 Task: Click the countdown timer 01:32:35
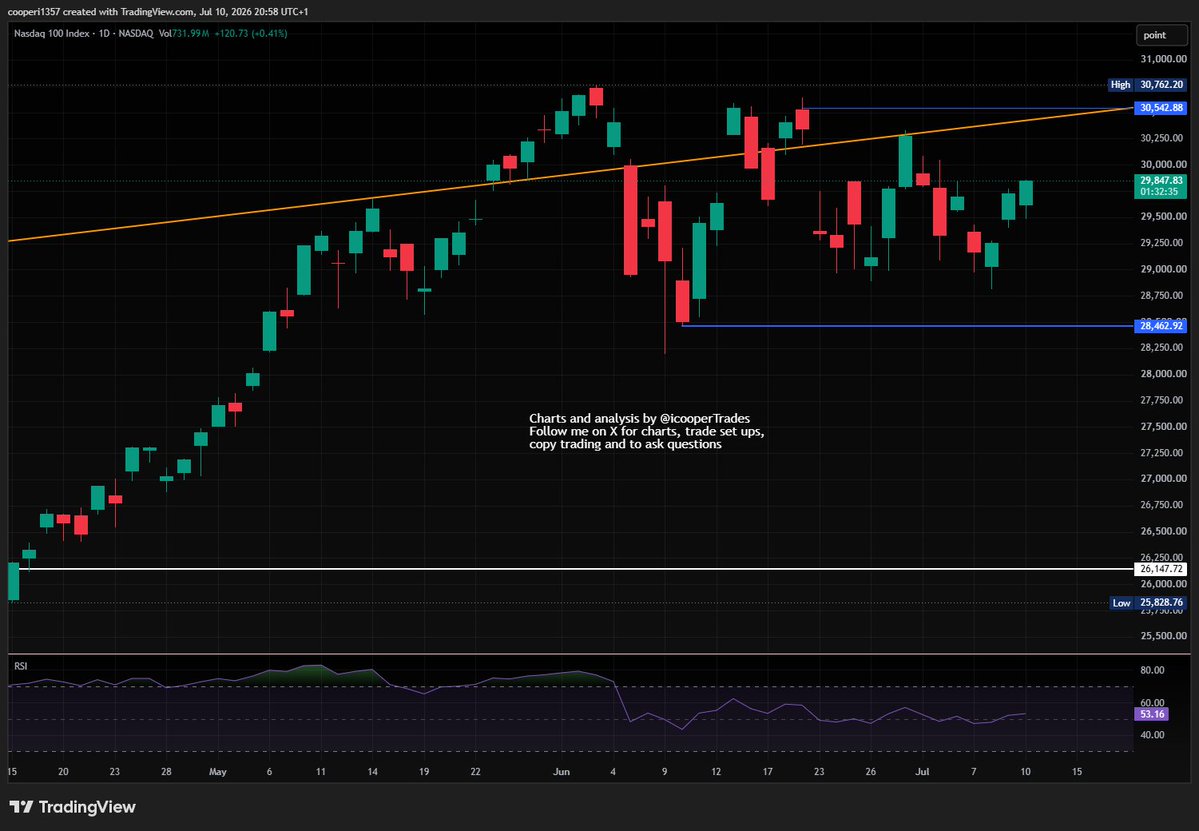(x=1161, y=192)
